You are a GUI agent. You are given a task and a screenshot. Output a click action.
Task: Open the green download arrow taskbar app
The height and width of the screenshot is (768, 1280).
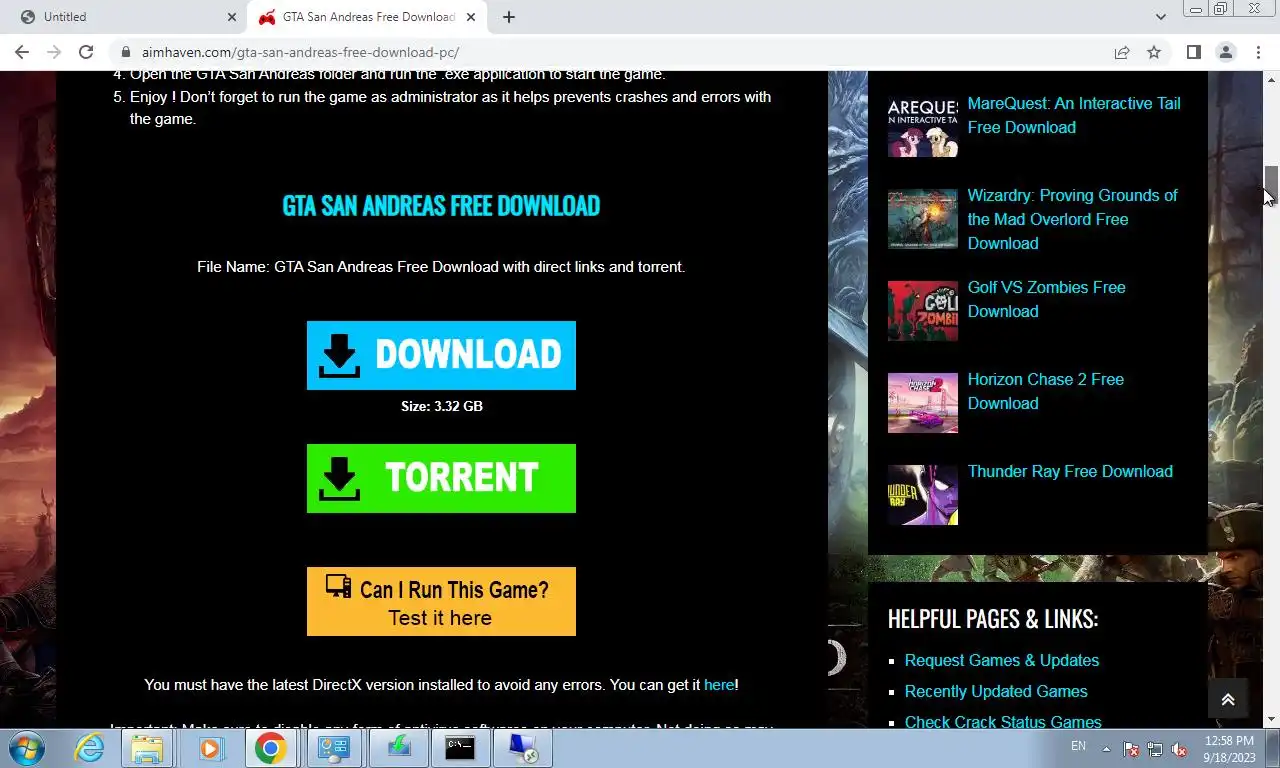pyautogui.click(x=397, y=748)
